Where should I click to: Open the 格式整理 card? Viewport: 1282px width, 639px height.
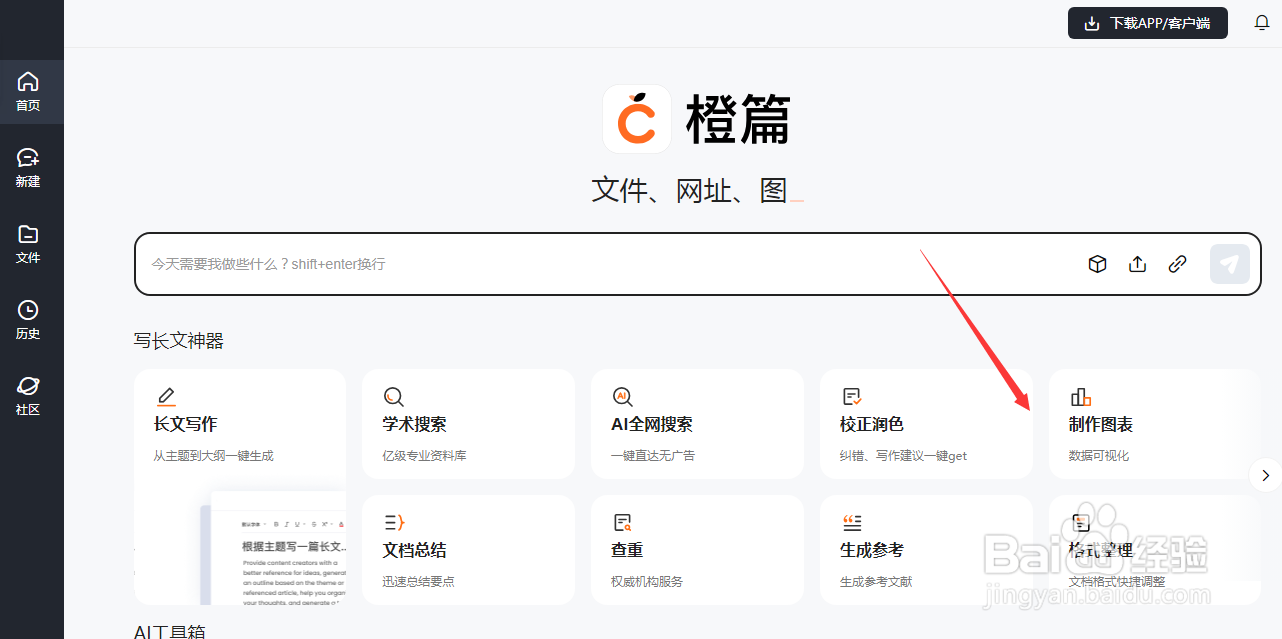(1153, 550)
